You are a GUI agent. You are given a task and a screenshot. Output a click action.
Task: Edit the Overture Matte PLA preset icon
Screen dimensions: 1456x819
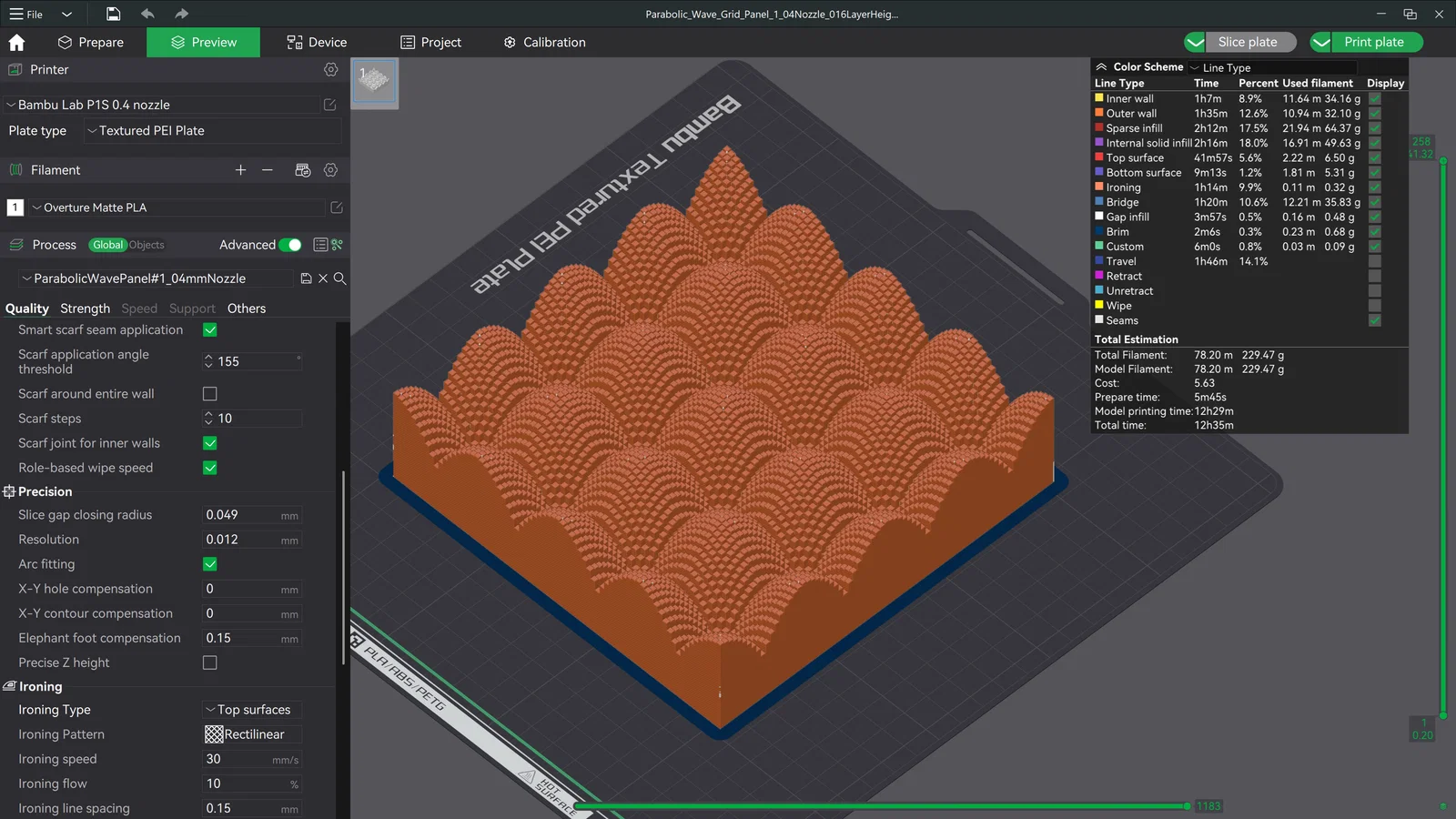coord(336,207)
